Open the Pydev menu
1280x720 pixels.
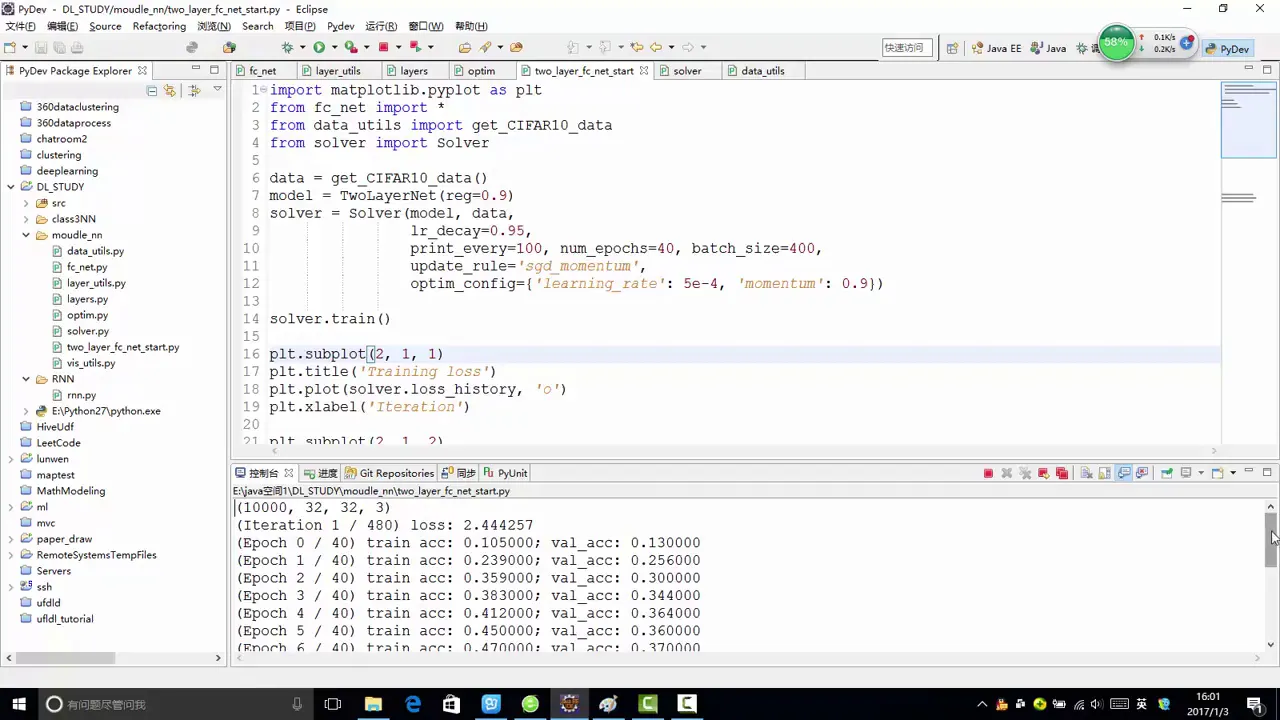(340, 26)
